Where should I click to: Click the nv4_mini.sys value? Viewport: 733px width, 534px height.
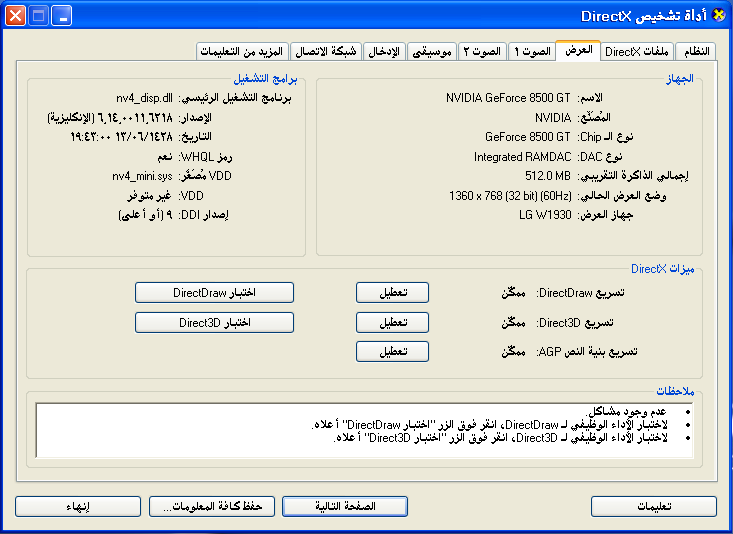coord(142,176)
